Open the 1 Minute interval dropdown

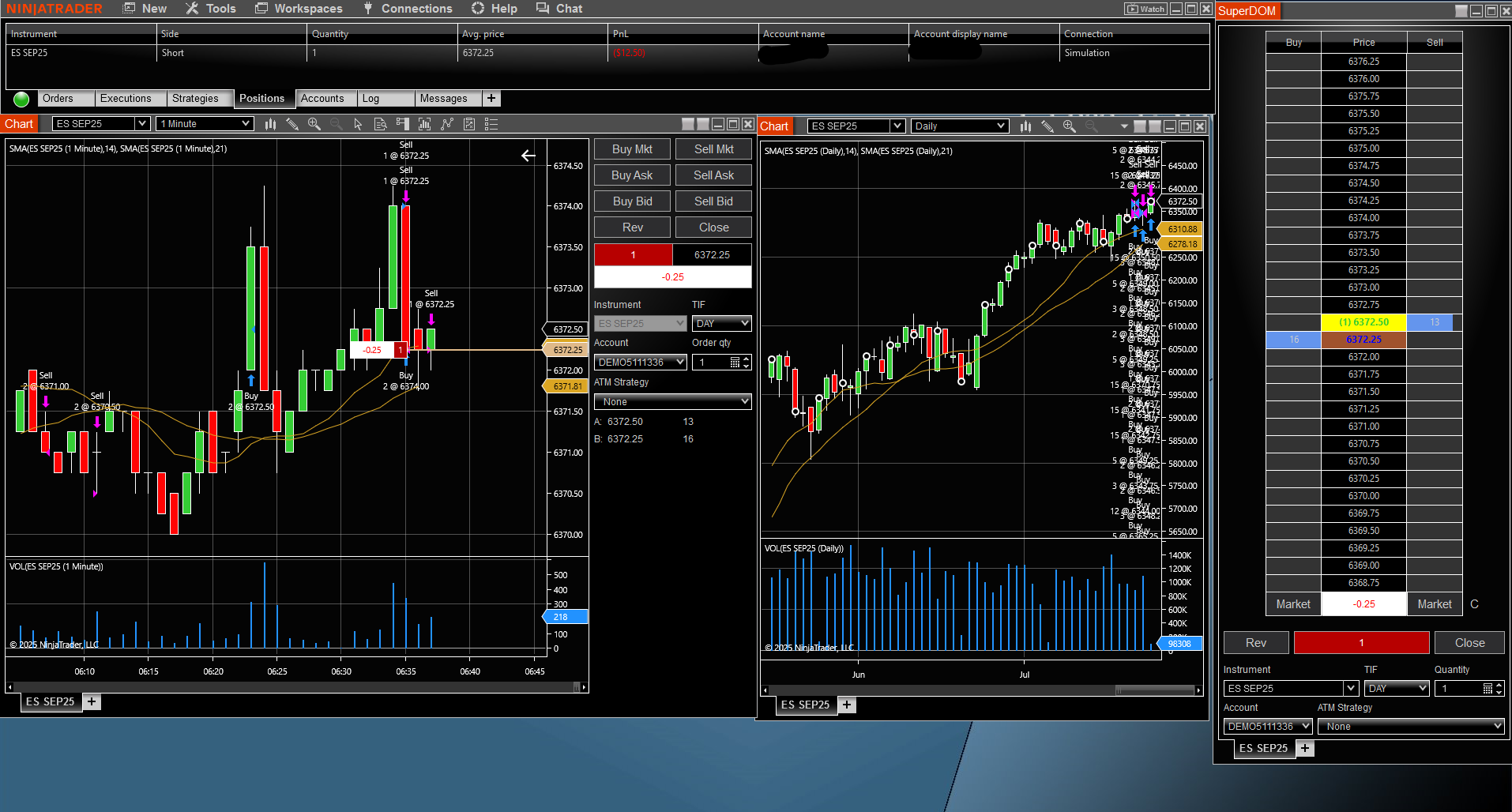(205, 124)
